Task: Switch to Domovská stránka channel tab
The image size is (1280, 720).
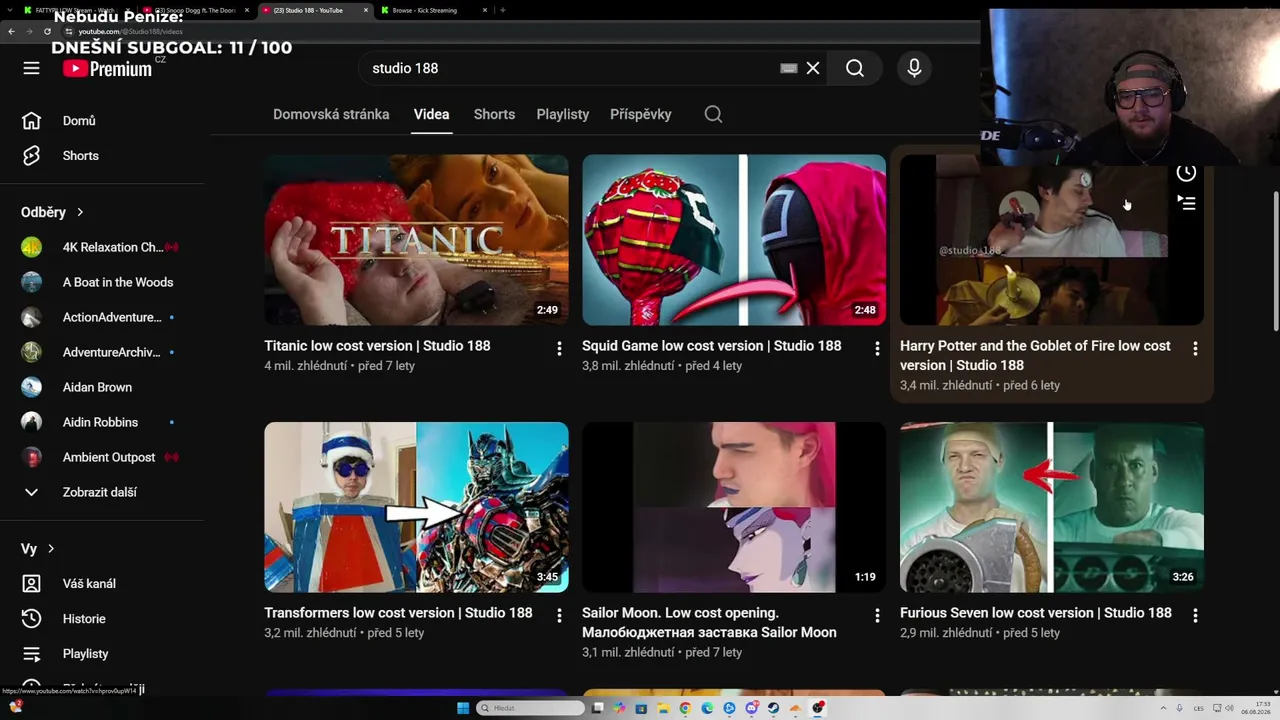Action: (x=331, y=114)
